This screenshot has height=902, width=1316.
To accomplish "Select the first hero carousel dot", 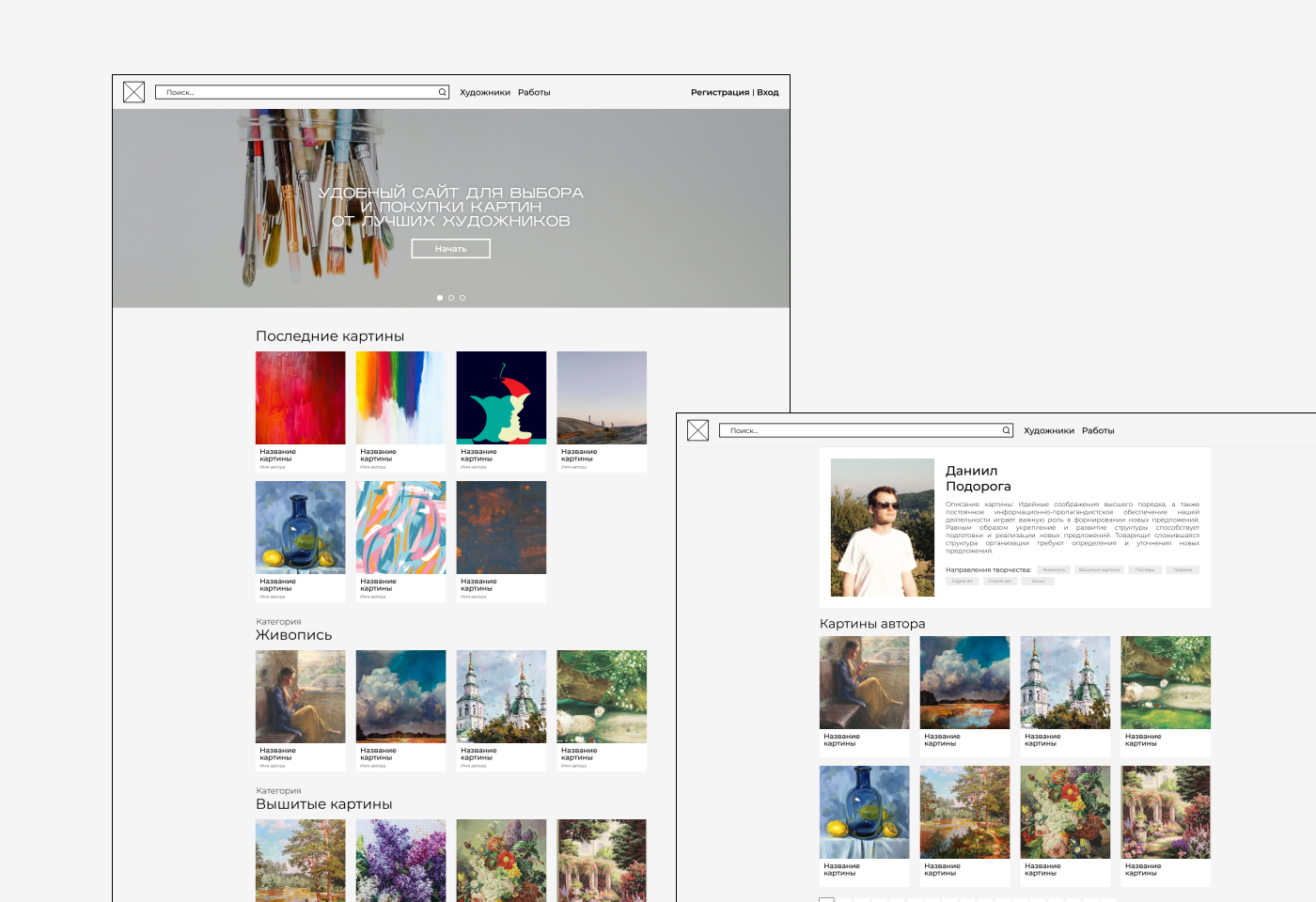I will pos(440,298).
